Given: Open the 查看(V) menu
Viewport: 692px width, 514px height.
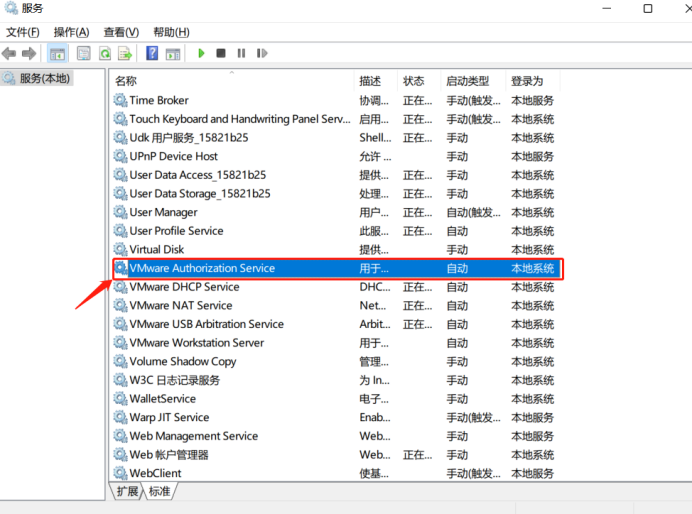Looking at the screenshot, I should pos(121,32).
